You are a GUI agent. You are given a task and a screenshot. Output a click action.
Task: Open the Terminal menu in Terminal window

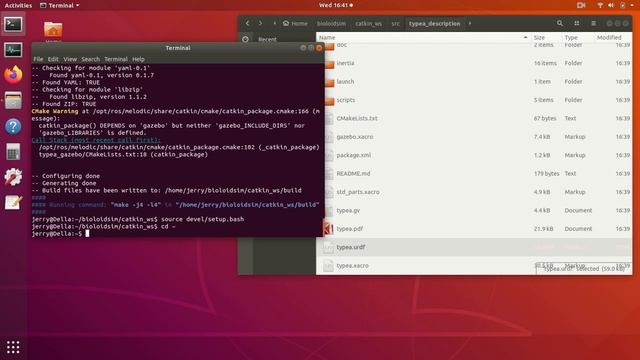116,59
